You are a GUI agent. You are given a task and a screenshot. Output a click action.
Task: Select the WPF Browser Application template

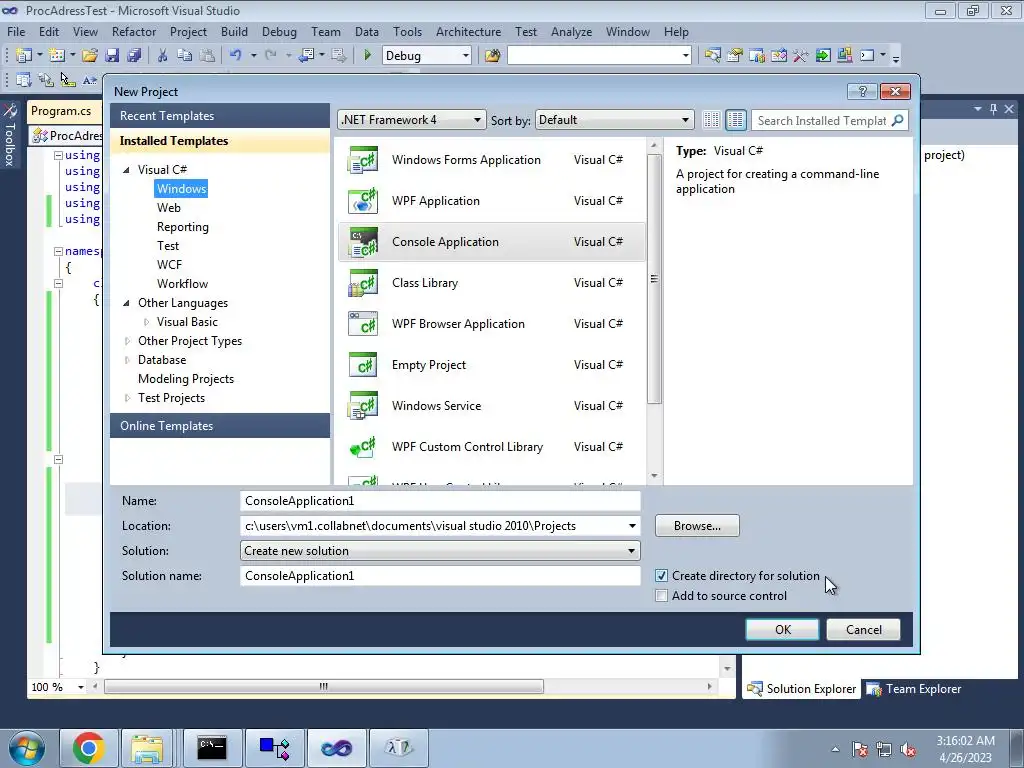491,324
